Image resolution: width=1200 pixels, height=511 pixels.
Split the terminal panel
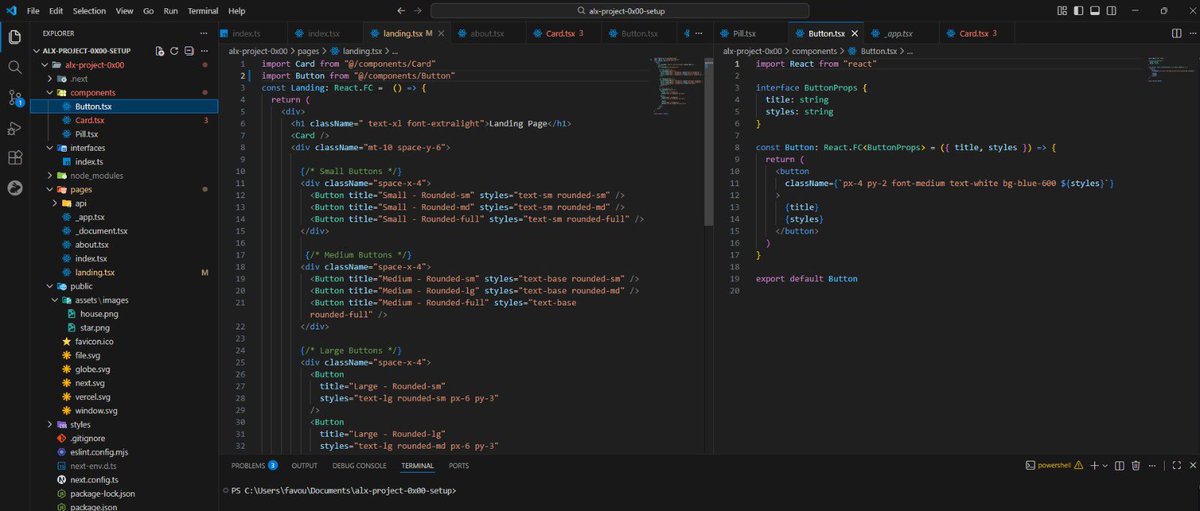[1120, 465]
